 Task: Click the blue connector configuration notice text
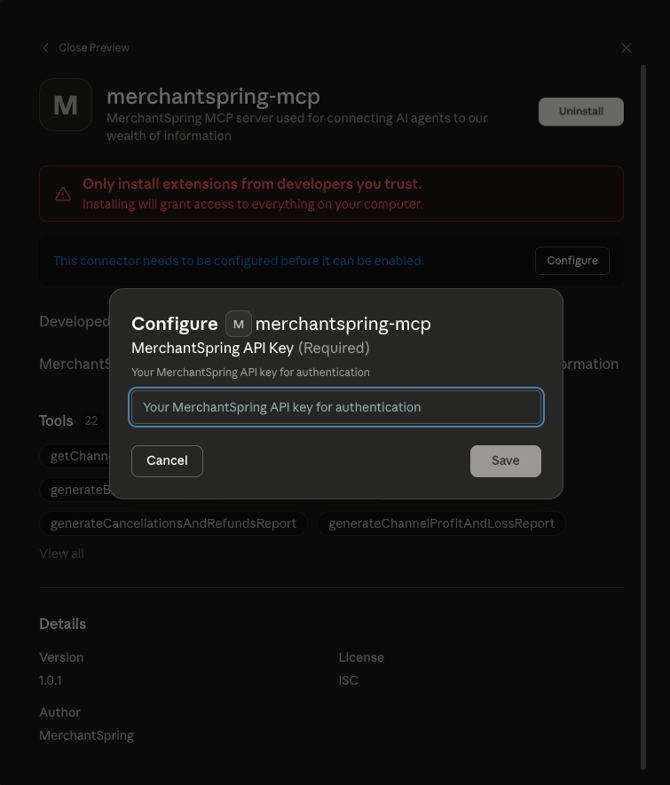click(x=238, y=261)
